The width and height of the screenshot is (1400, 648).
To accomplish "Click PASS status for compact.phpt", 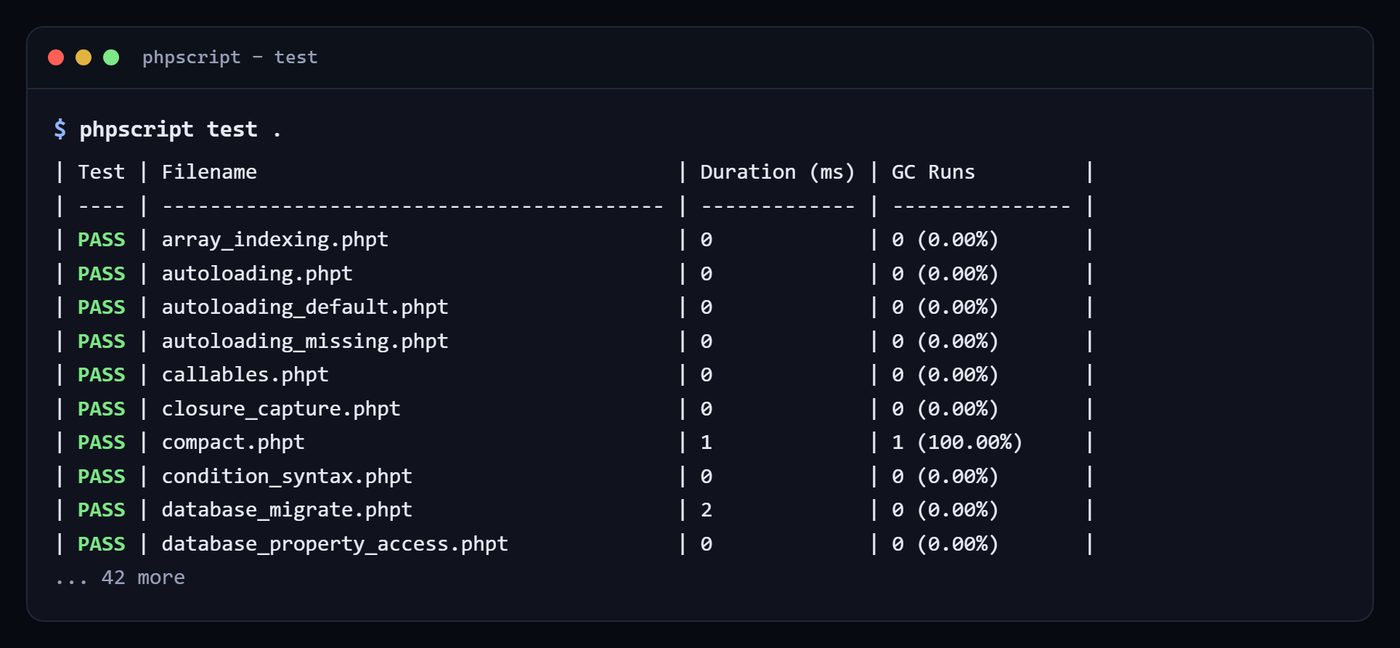I will pyautogui.click(x=101, y=442).
